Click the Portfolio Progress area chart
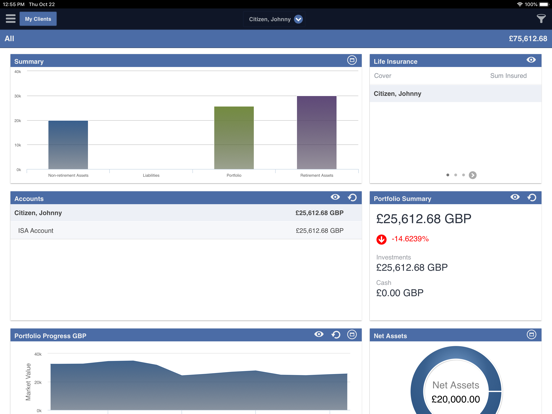 [199, 385]
